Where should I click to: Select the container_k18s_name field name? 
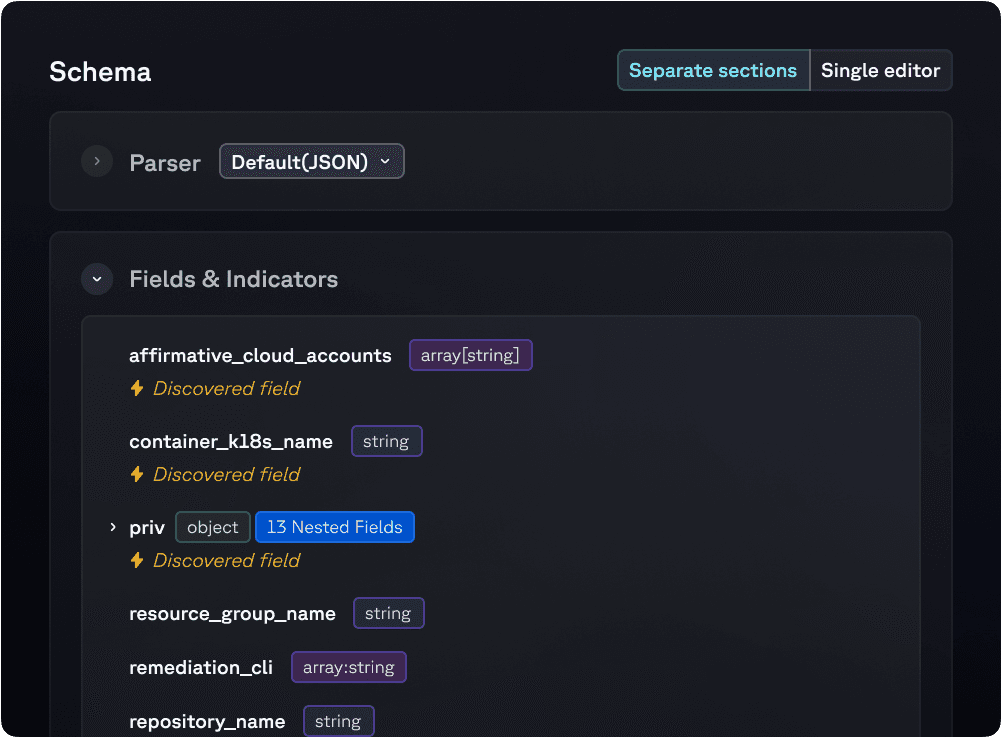[230, 442]
